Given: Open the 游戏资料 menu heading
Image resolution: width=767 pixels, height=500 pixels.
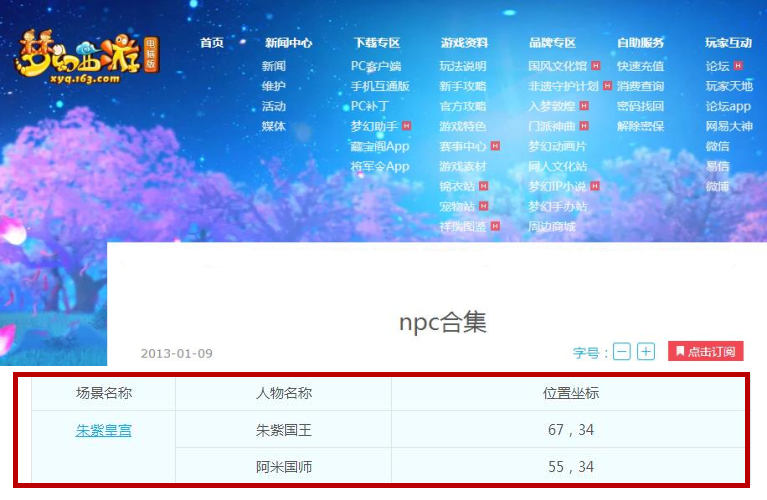Looking at the screenshot, I should pyautogui.click(x=464, y=43).
